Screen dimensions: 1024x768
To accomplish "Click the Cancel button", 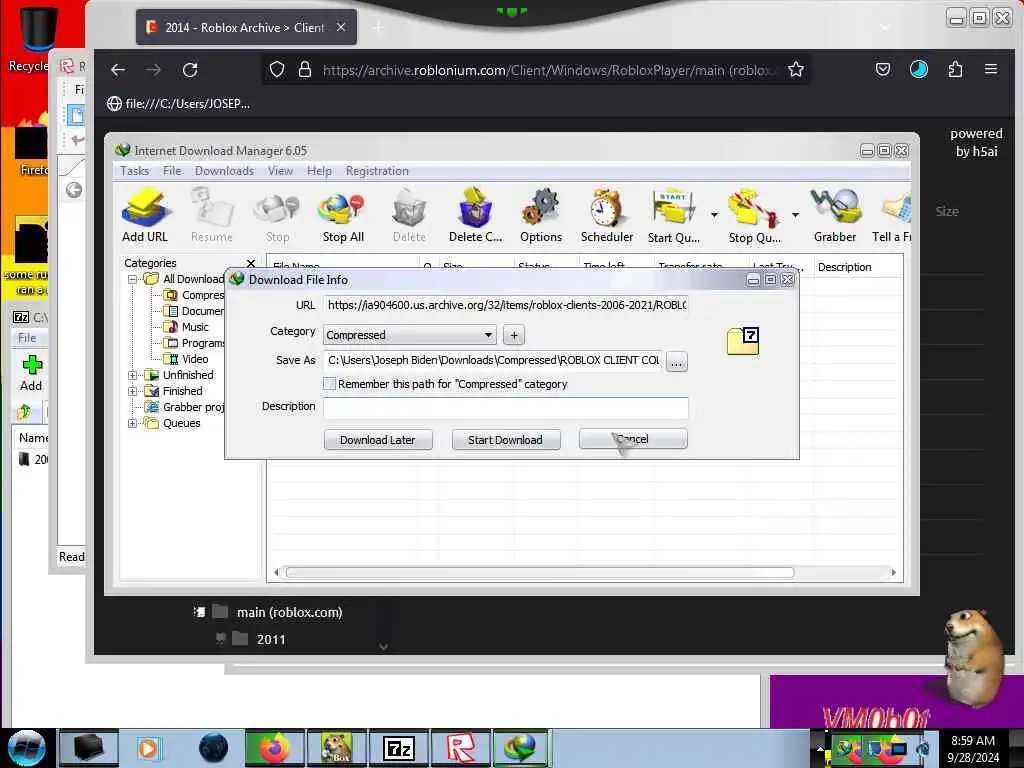I will pos(633,439).
